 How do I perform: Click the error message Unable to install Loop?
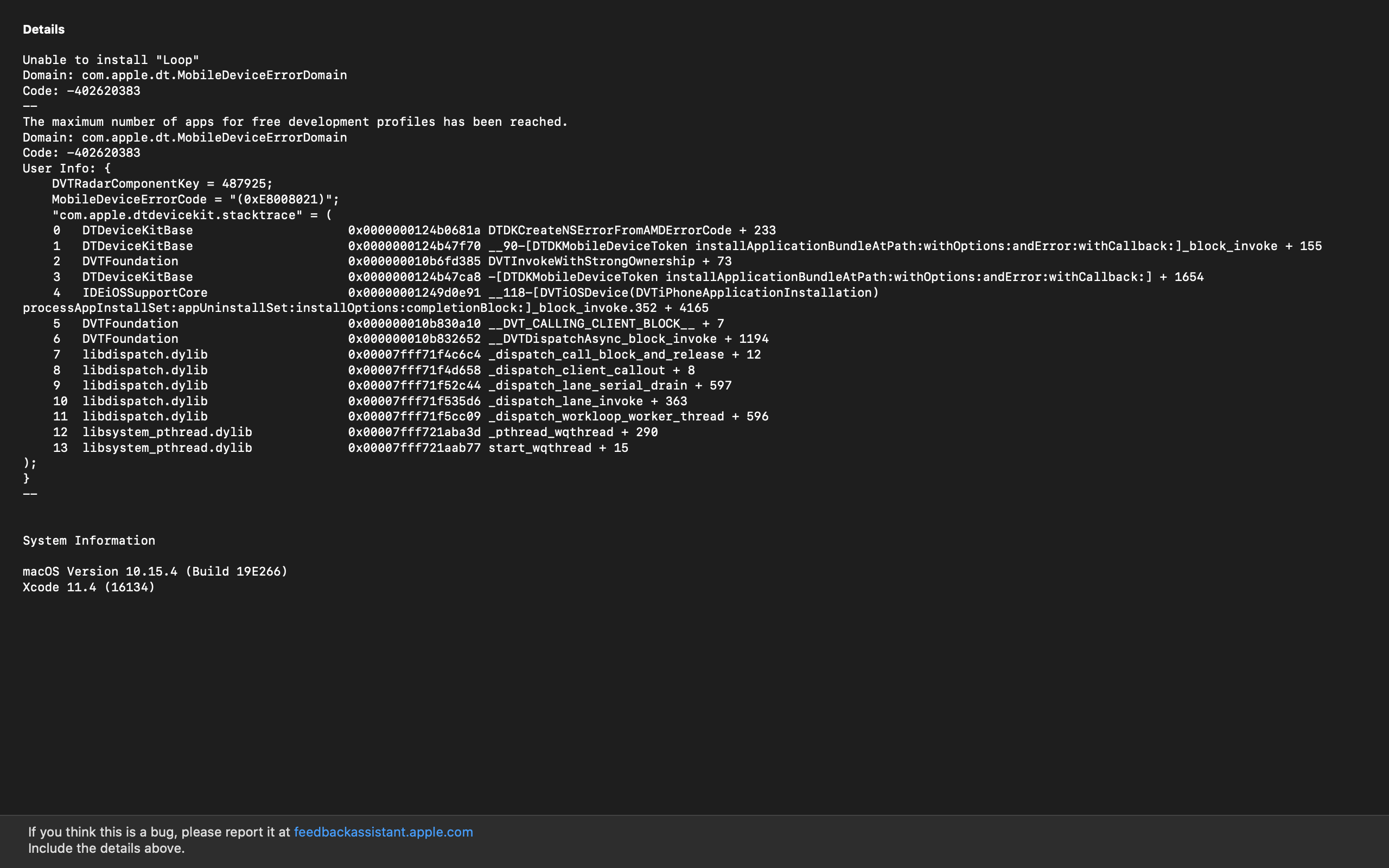110,59
